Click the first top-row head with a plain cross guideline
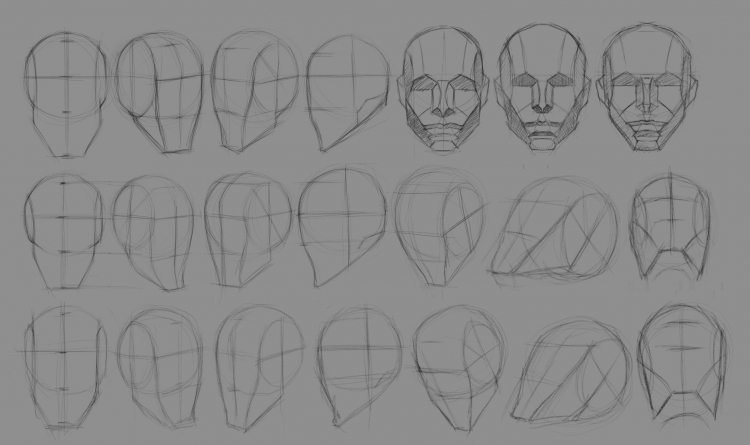750x445 pixels. click(x=66, y=95)
